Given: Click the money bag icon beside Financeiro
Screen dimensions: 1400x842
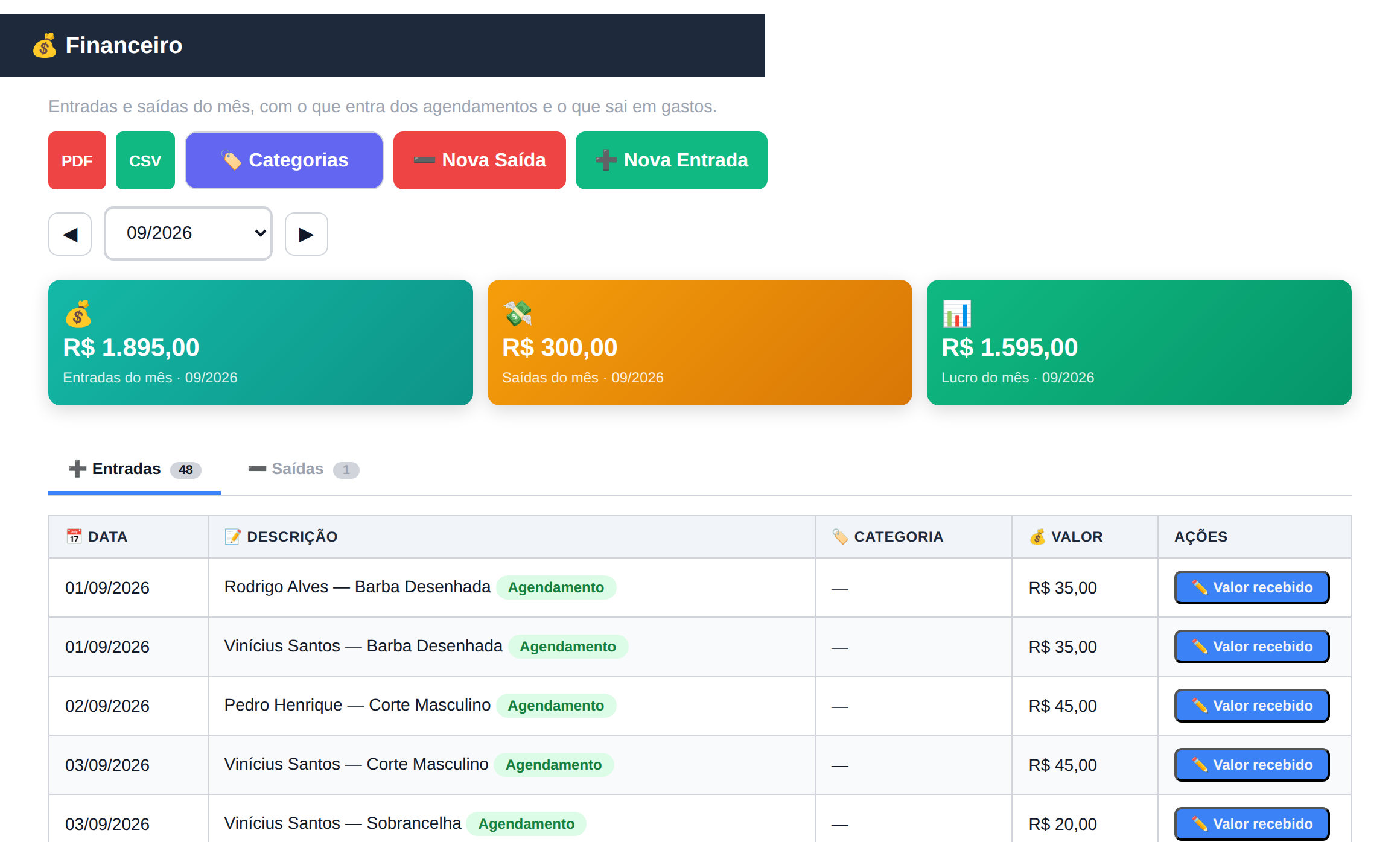Looking at the screenshot, I should coord(45,45).
